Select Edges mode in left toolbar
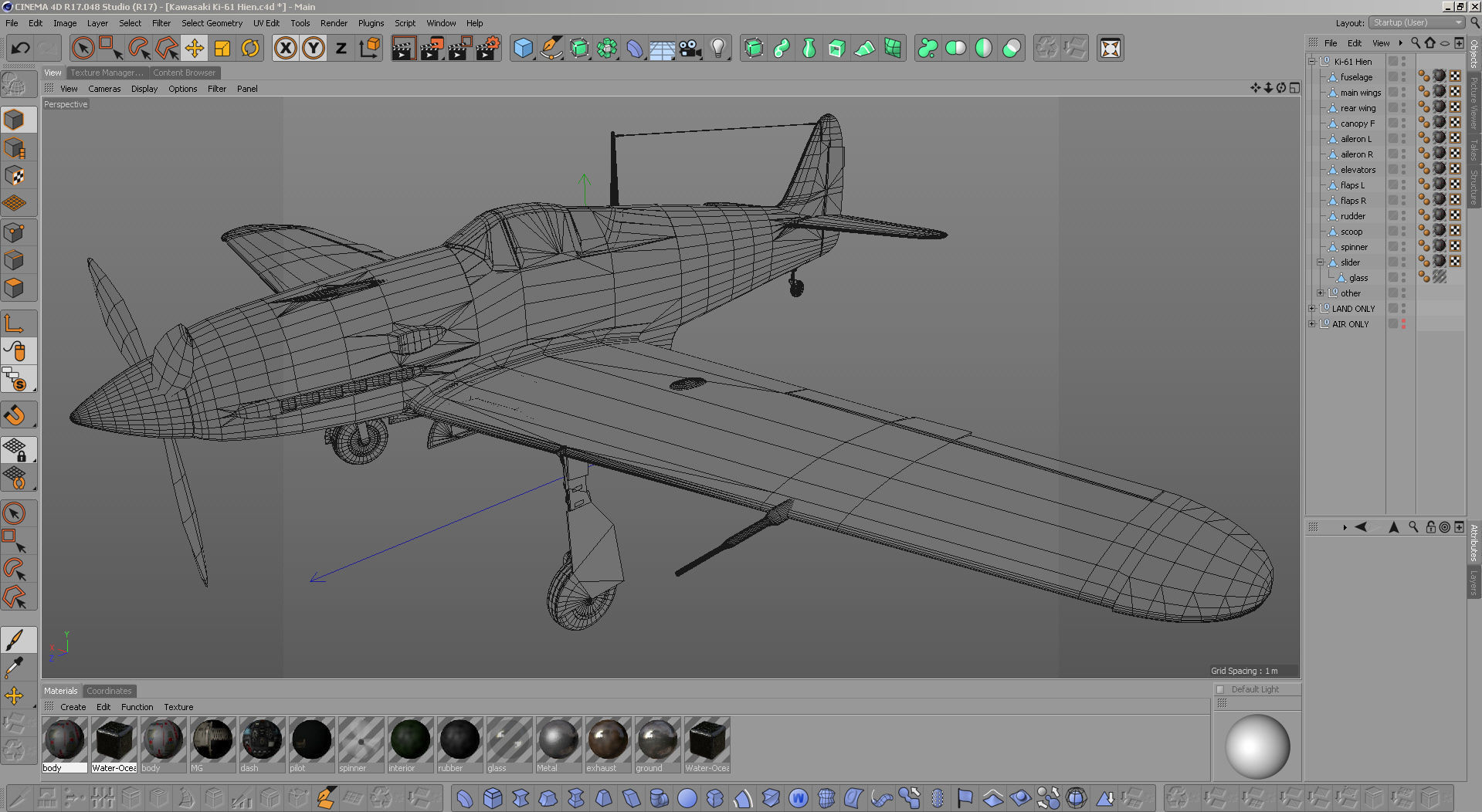The height and width of the screenshot is (812, 1482). 15,260
